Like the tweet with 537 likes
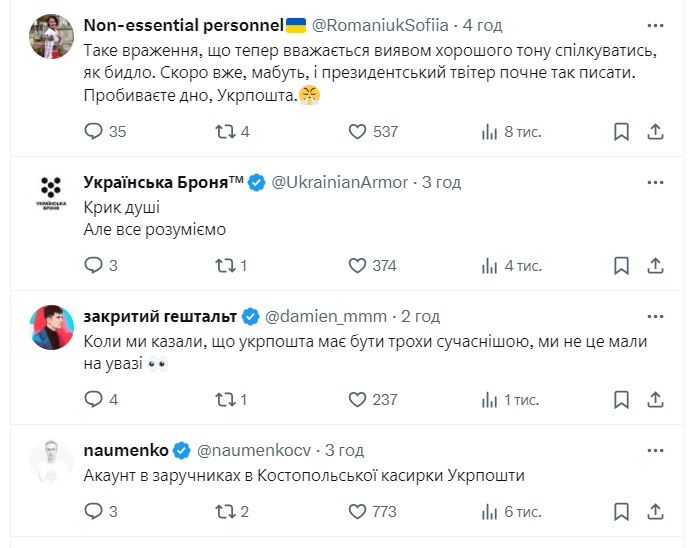Screen dimensions: 693x548 coord(358,131)
